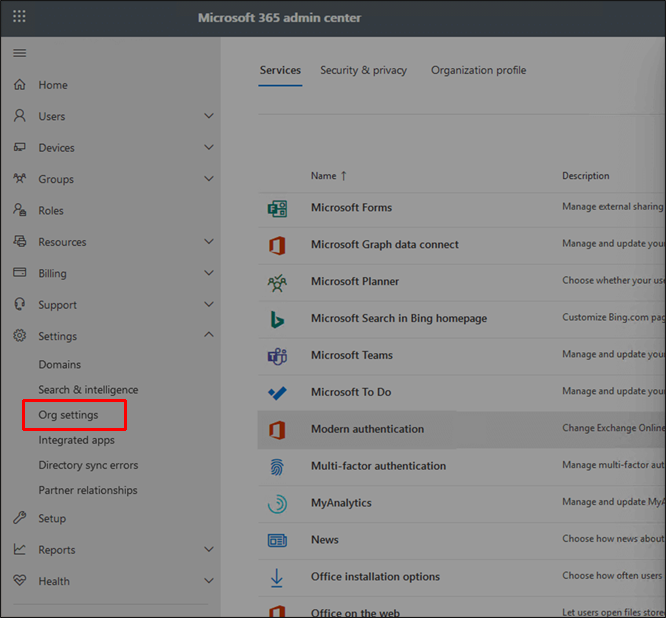This screenshot has width=666, height=618.
Task: Expand the Billing navigation chevron
Action: click(209, 273)
